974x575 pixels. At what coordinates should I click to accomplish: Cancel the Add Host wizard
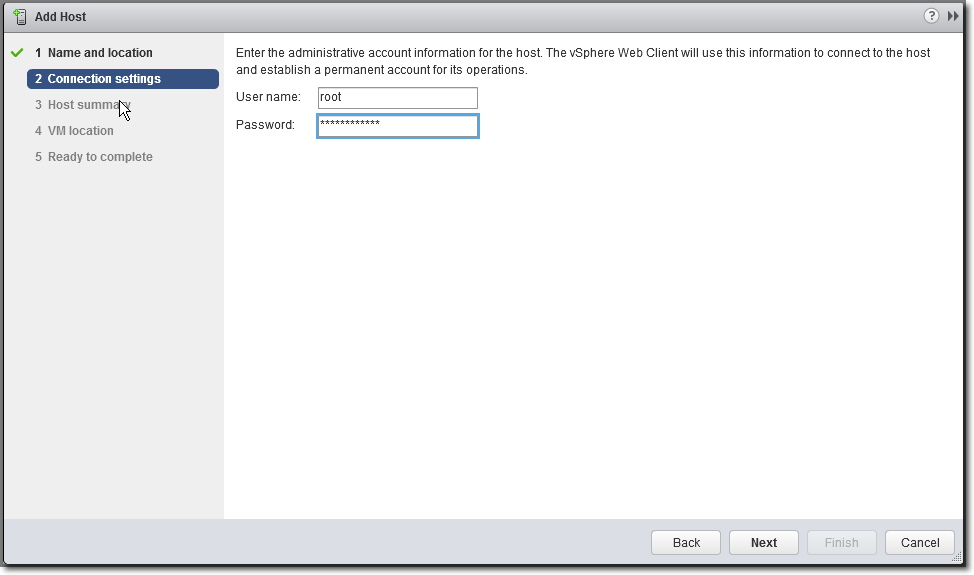[x=920, y=542]
